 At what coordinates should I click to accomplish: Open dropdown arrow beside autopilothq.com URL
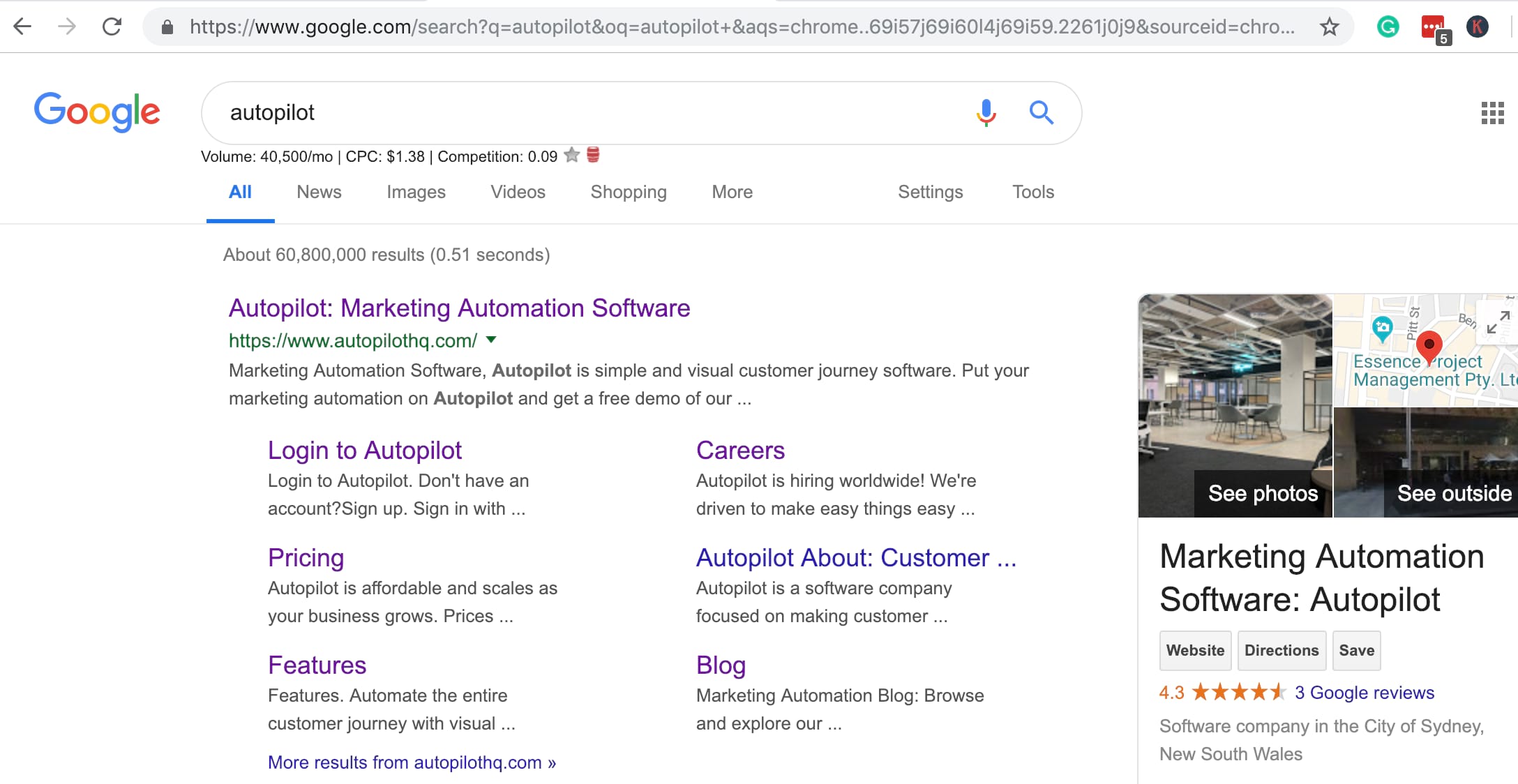tap(491, 340)
